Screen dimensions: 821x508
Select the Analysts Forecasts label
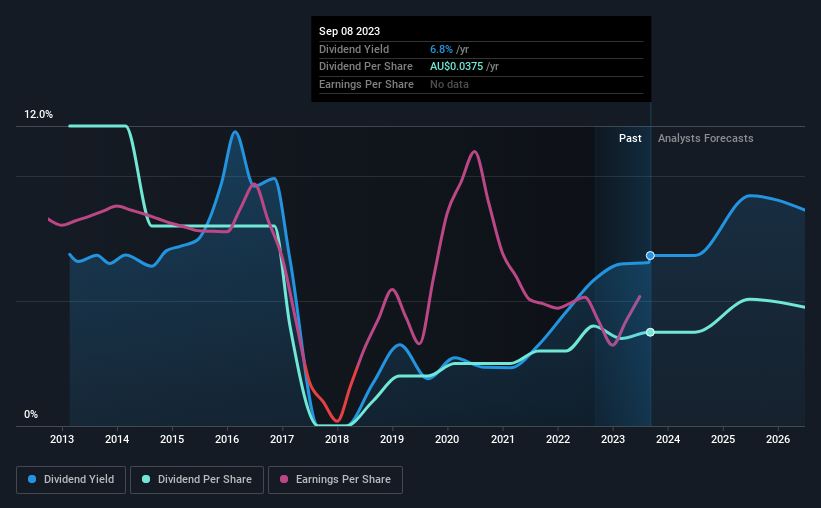coord(705,138)
